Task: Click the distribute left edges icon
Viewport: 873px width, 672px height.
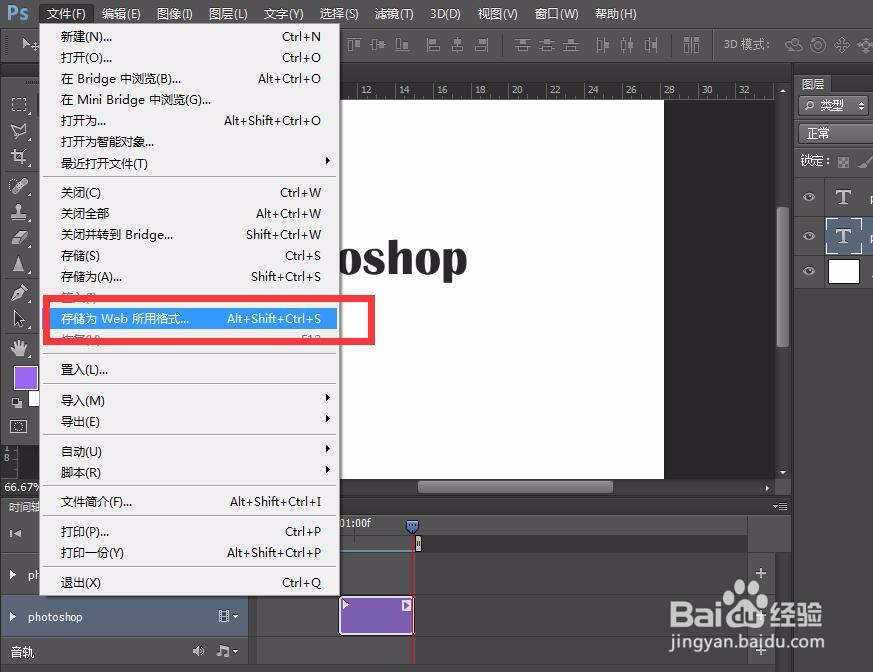Action: (x=602, y=45)
